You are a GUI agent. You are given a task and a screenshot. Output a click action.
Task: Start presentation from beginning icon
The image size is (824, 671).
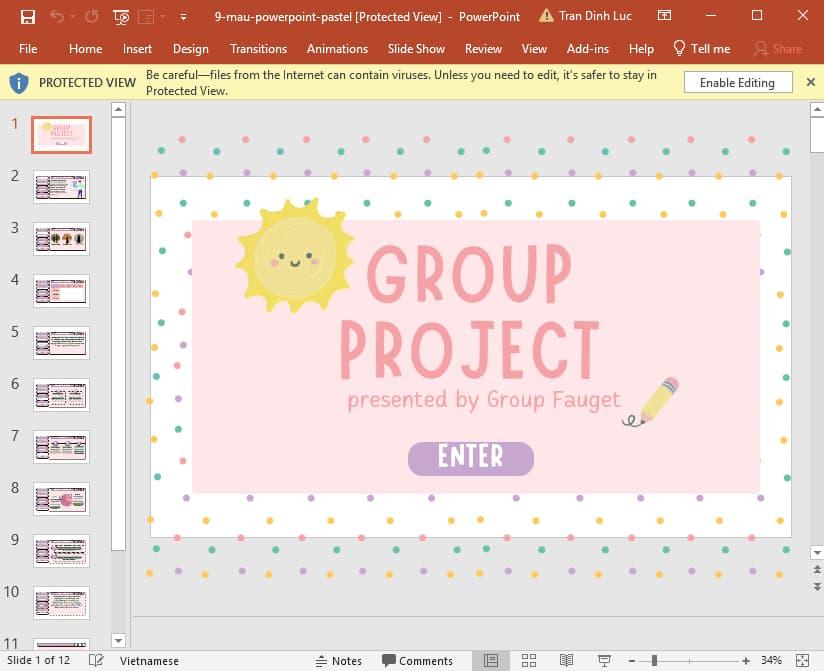(x=121, y=16)
